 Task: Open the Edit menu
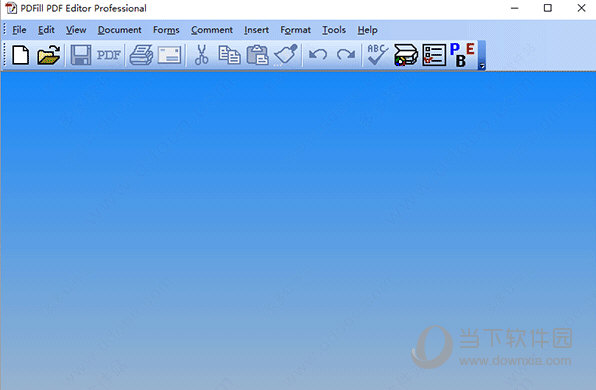click(x=46, y=30)
